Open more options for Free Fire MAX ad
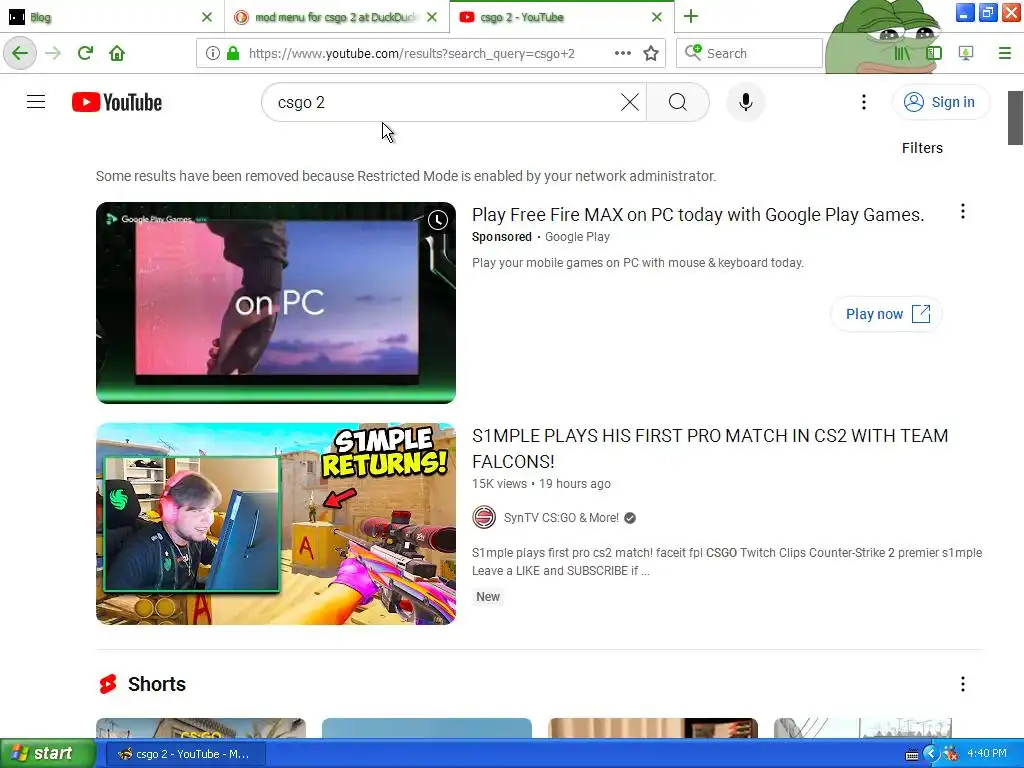 pos(963,211)
